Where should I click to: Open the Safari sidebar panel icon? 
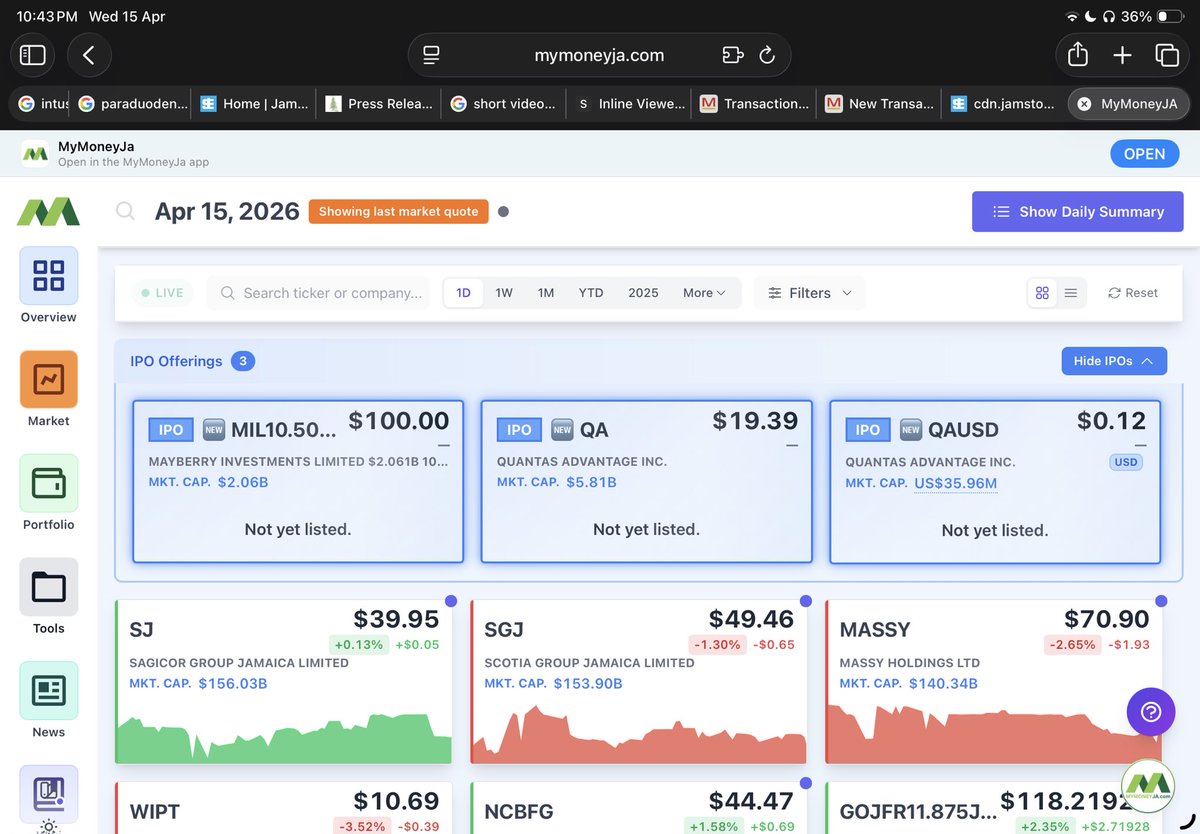click(33, 55)
